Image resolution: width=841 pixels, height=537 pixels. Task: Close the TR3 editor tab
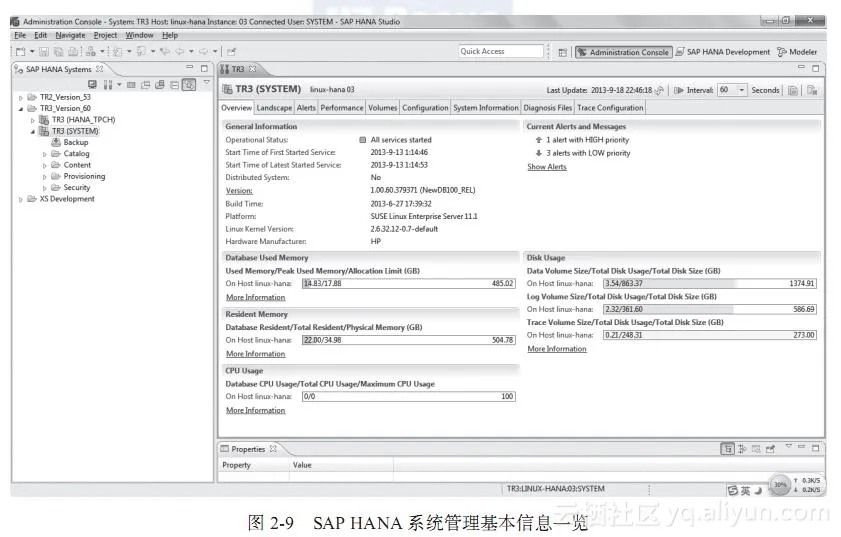[x=252, y=69]
